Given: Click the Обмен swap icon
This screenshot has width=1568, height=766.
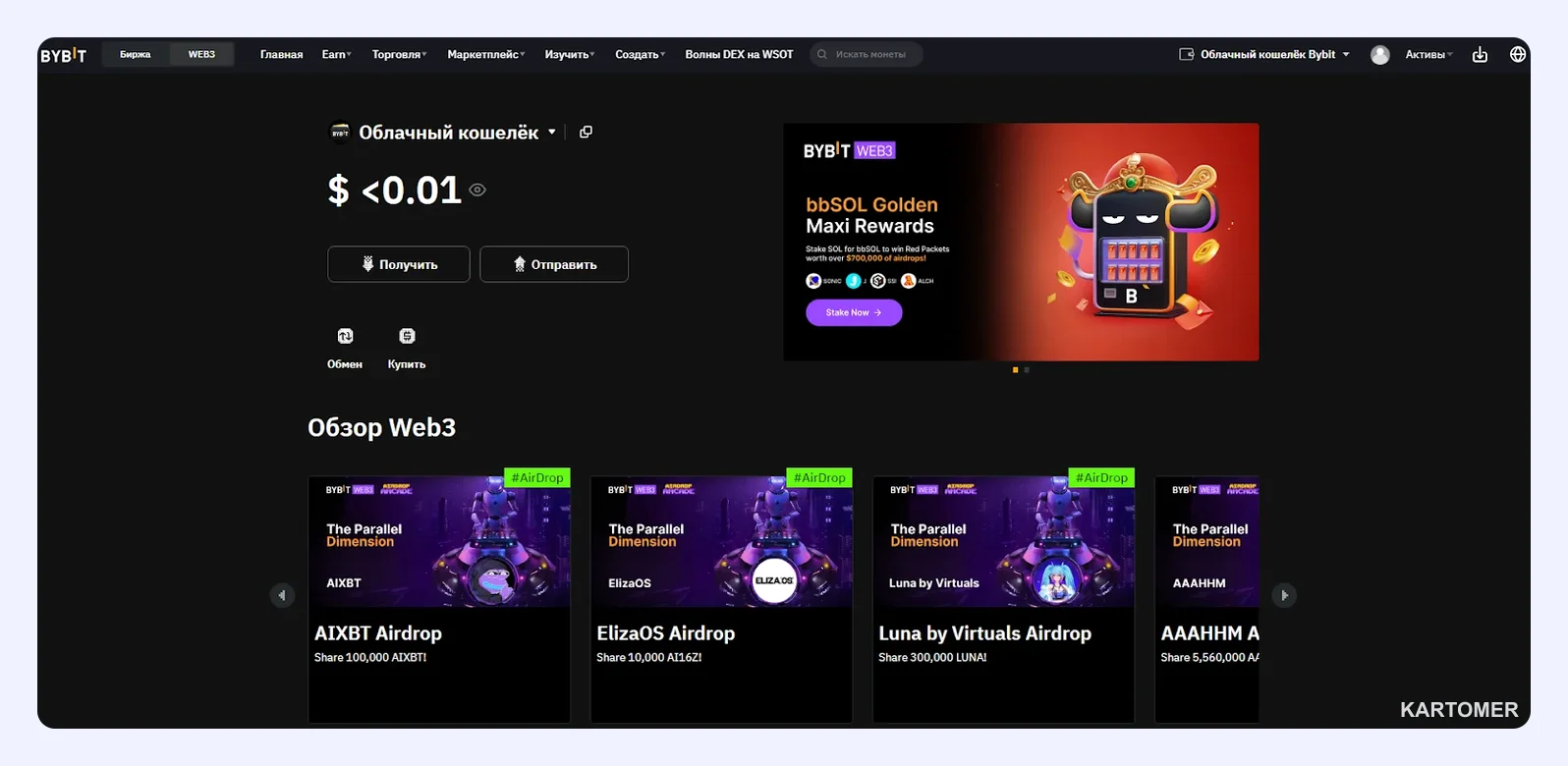Looking at the screenshot, I should point(345,336).
